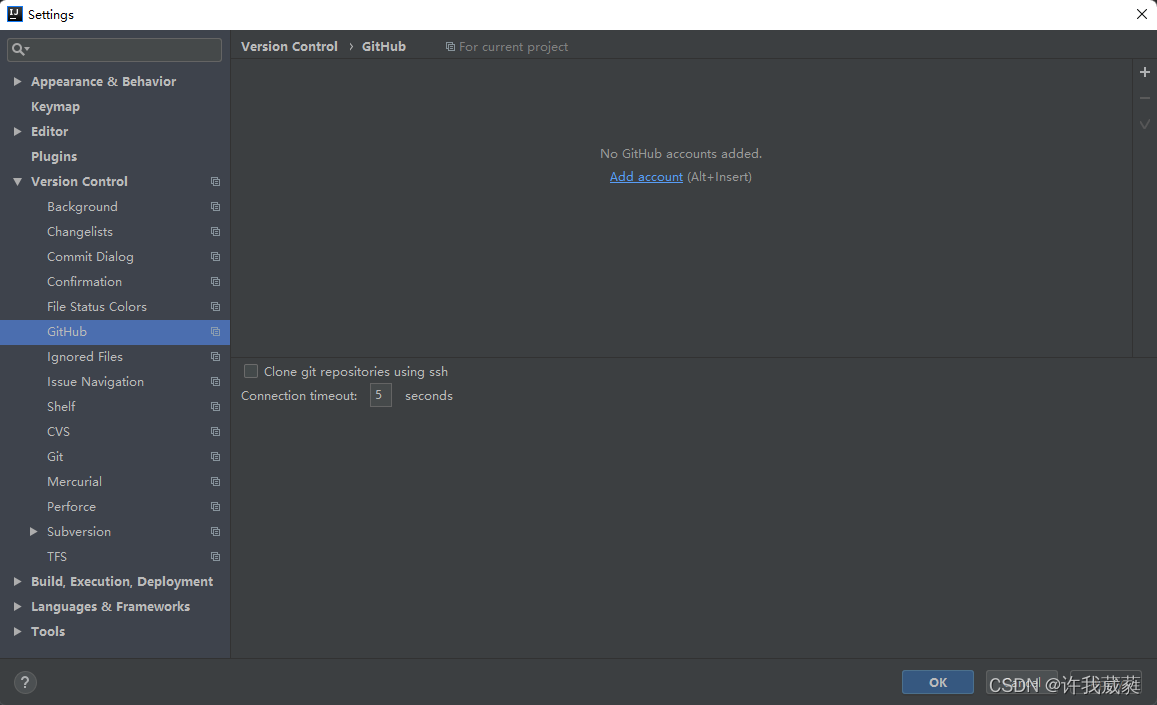Click project-level icon beside GitHub row
Viewport: 1157px width, 705px height.
click(215, 331)
